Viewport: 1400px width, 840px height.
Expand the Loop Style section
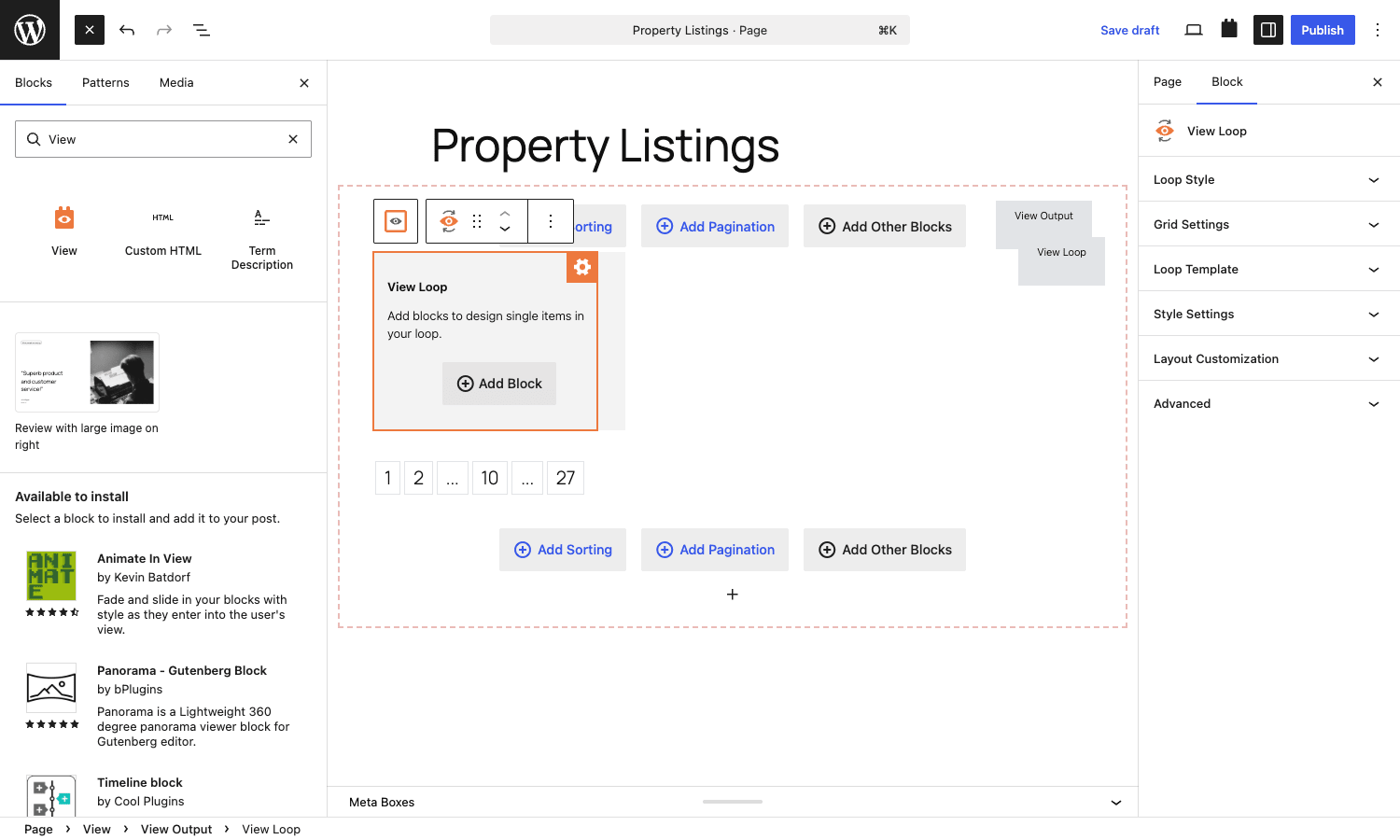click(x=1269, y=179)
